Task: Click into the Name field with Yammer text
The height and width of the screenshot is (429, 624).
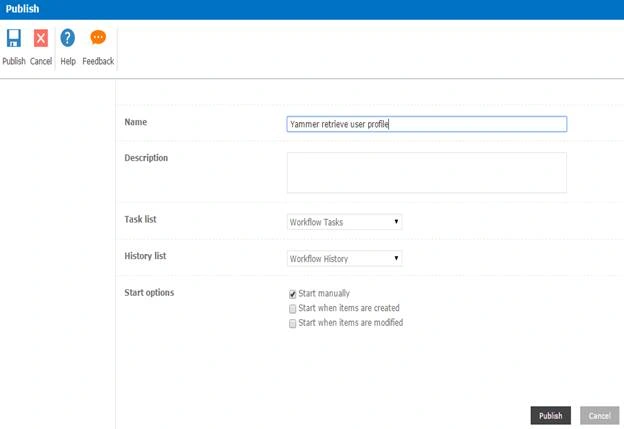Action: pos(427,124)
